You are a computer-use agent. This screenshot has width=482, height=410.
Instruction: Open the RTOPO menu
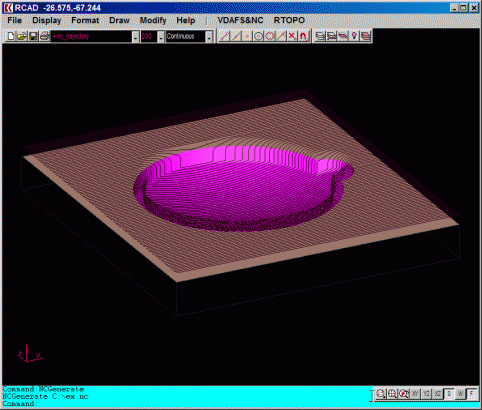click(289, 20)
